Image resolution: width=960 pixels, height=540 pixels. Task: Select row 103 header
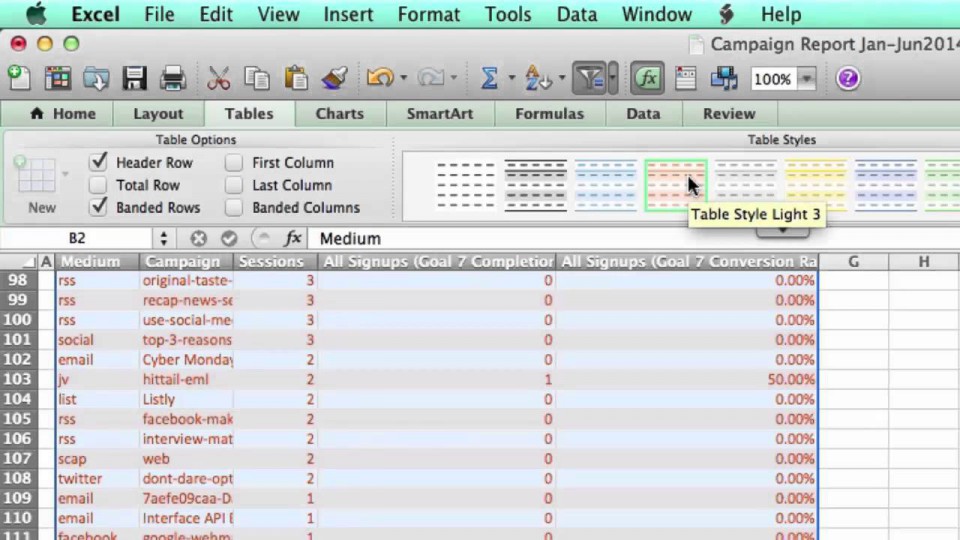[x=17, y=379]
